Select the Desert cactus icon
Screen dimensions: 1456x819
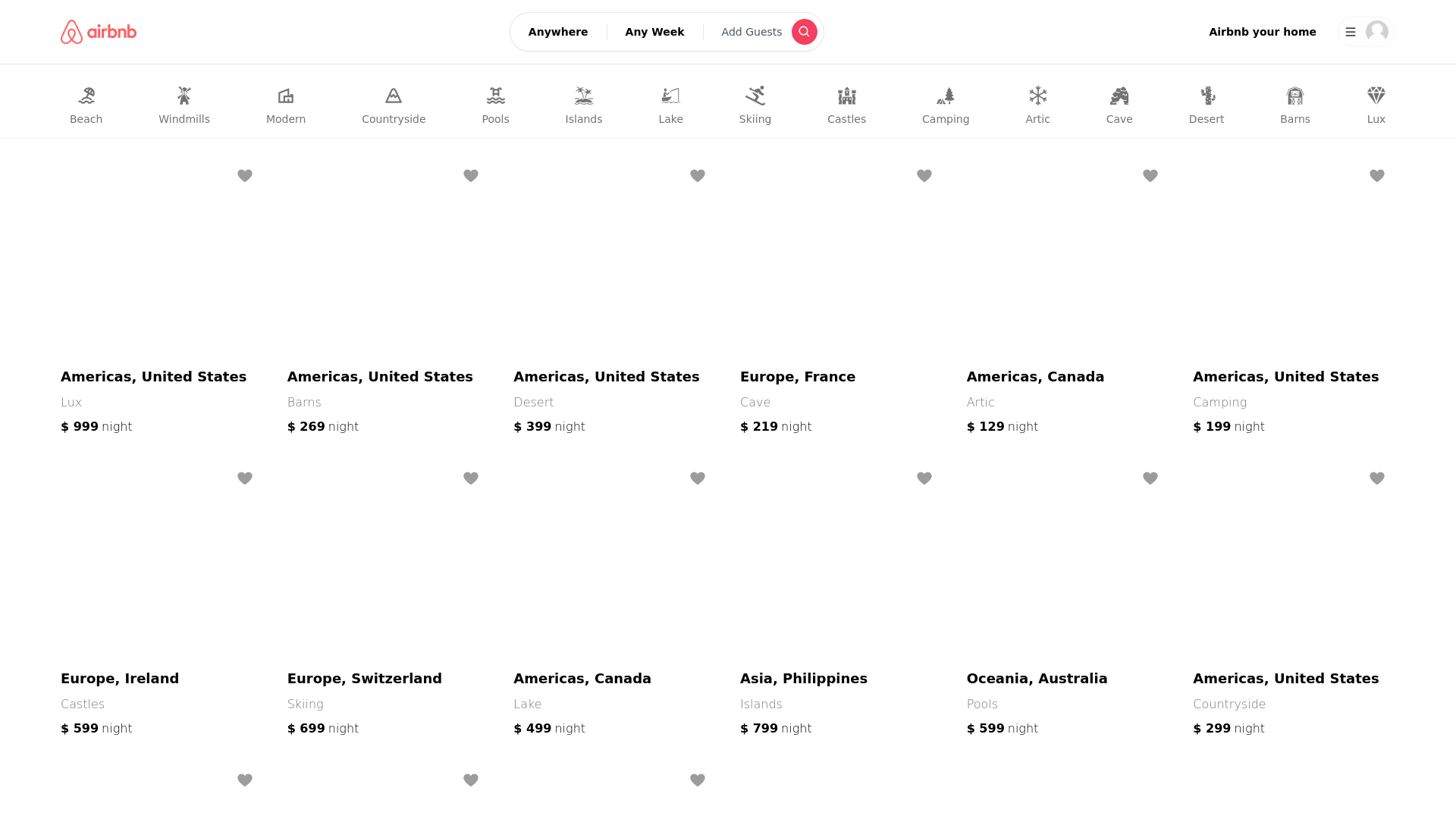[x=1207, y=96]
